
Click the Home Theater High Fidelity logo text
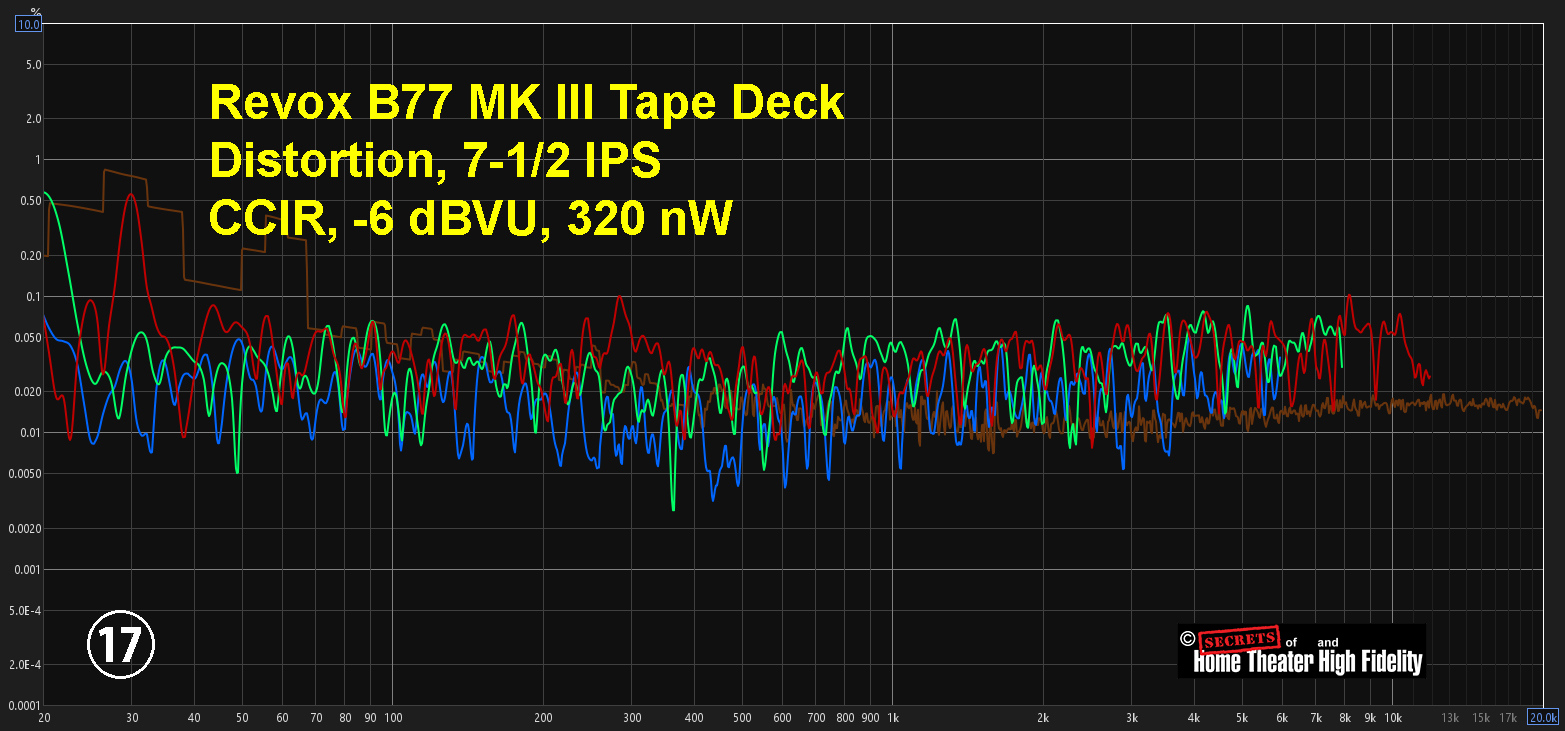[1307, 661]
